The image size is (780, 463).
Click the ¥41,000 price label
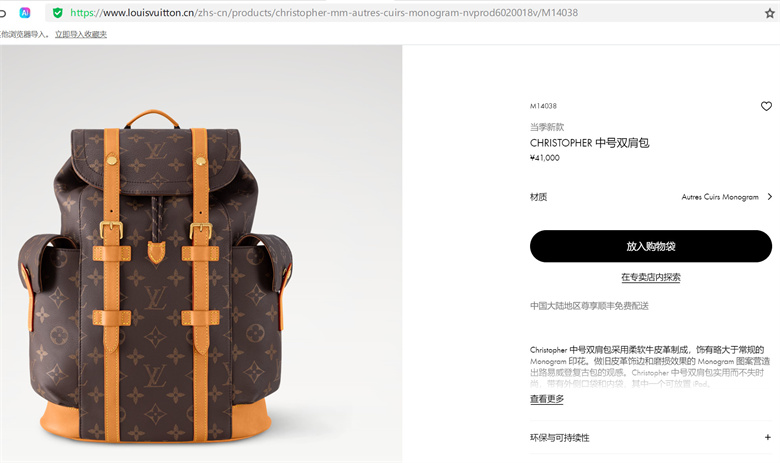545,158
